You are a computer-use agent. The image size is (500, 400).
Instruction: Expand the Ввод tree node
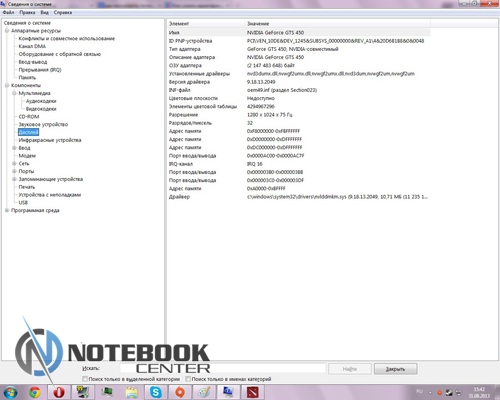pos(14,148)
